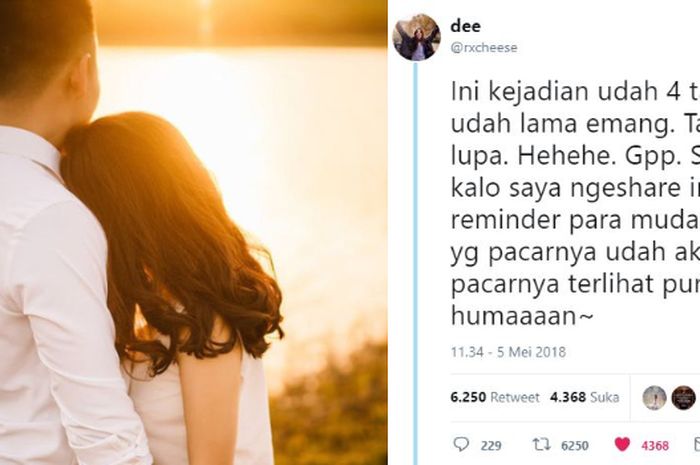Open the @rxcheese handle link

coord(484,48)
